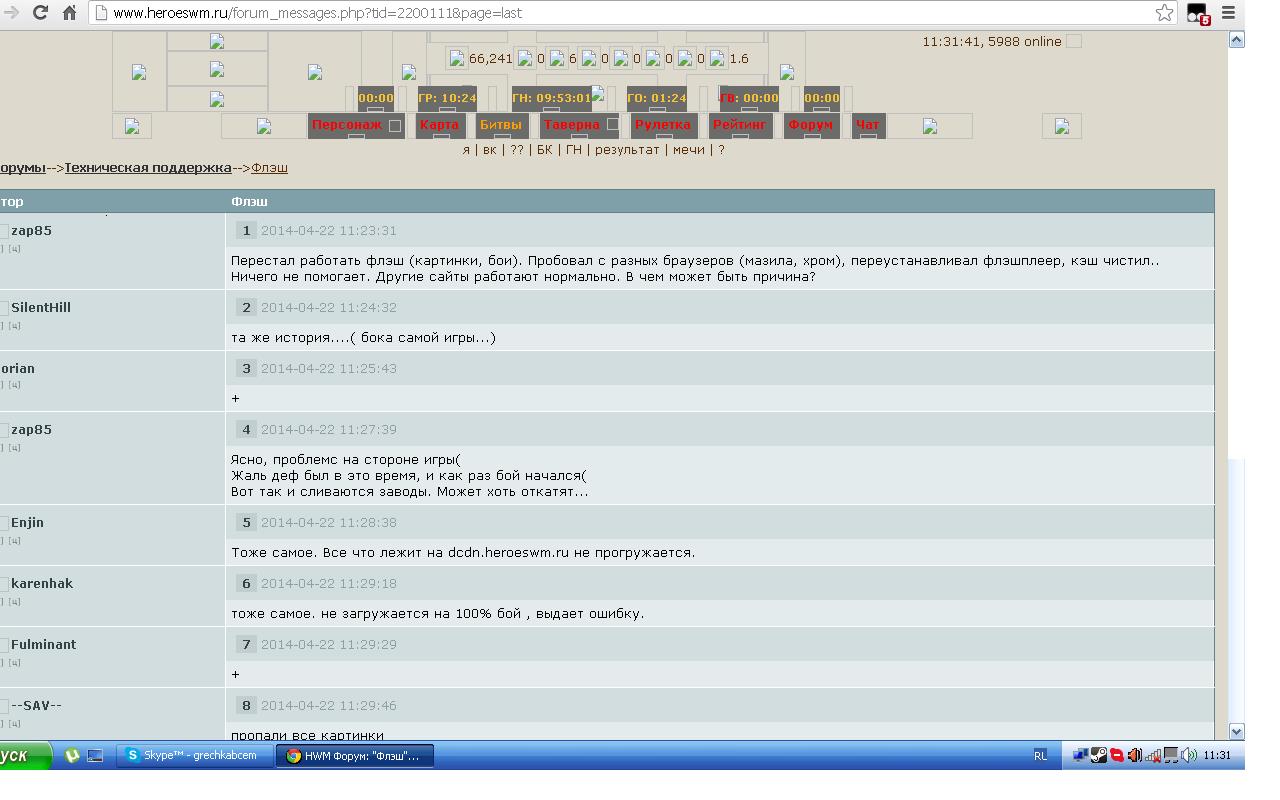Click the 'мечи' shortcut link
Screen dimensions: 1280x800
point(688,150)
